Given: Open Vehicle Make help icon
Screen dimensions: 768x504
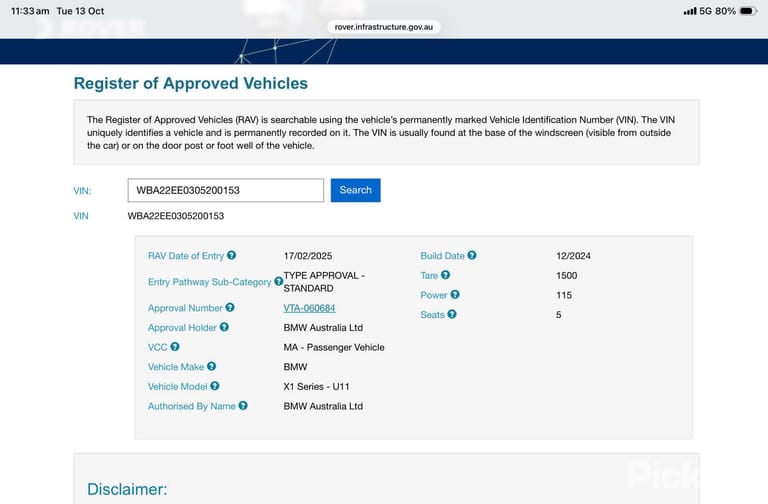Looking at the screenshot, I should [212, 366].
